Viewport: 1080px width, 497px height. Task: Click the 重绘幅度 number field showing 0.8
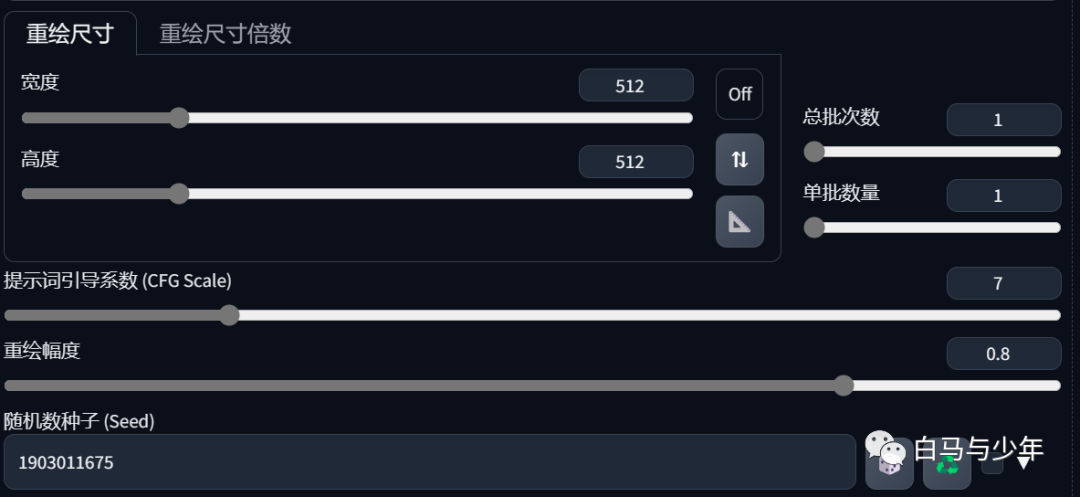tap(1004, 354)
